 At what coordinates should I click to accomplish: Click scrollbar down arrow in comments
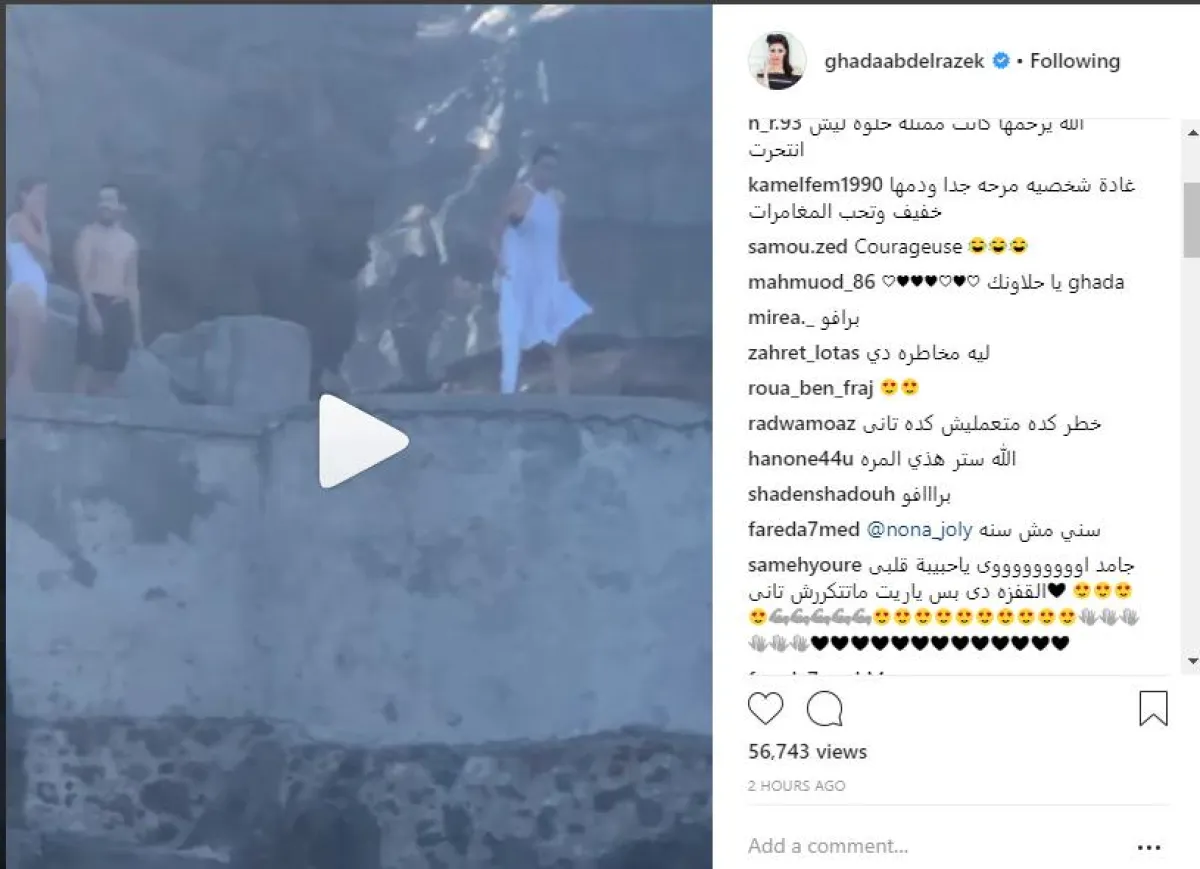coord(1192,661)
